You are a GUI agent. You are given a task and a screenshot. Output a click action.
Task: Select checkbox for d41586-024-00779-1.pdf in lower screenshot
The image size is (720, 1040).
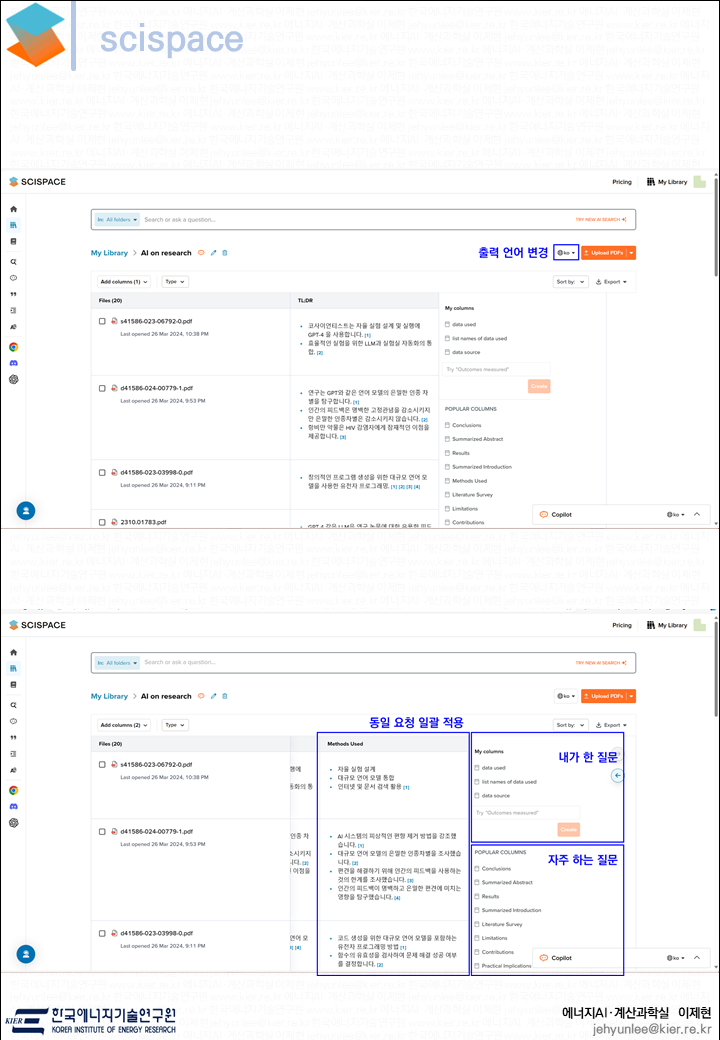102,831
